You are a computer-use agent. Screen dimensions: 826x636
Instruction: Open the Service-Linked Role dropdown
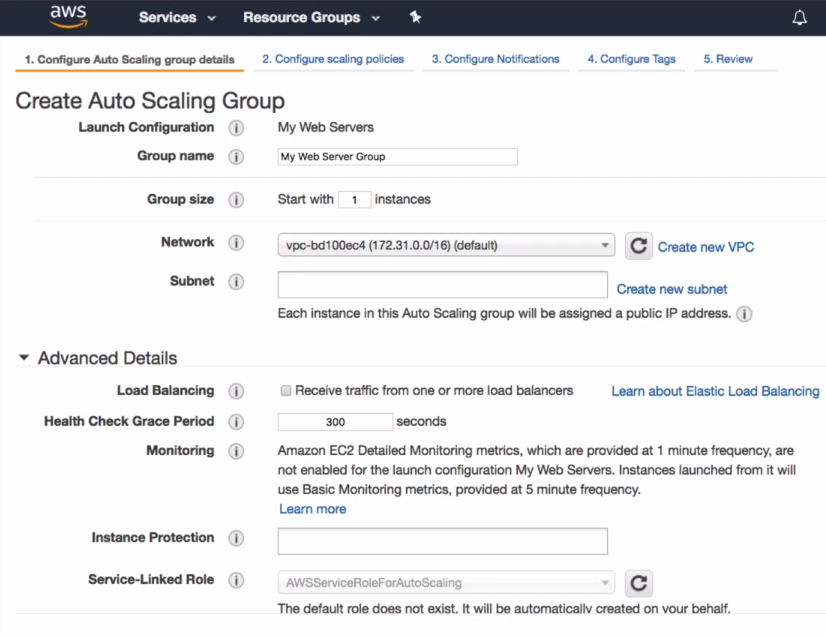point(445,583)
